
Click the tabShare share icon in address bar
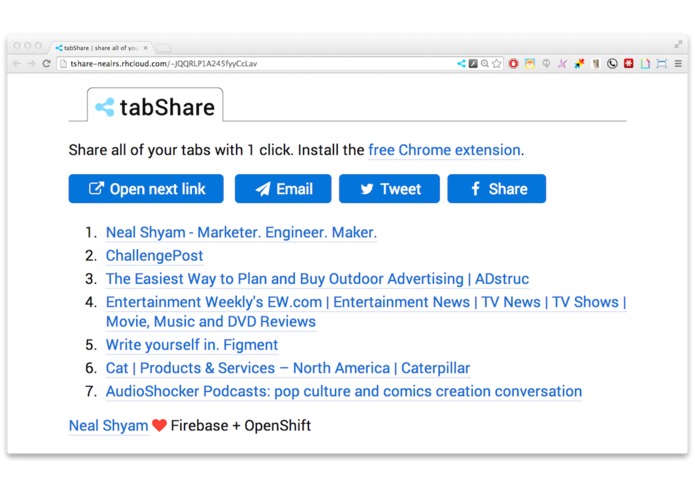pyautogui.click(x=461, y=64)
